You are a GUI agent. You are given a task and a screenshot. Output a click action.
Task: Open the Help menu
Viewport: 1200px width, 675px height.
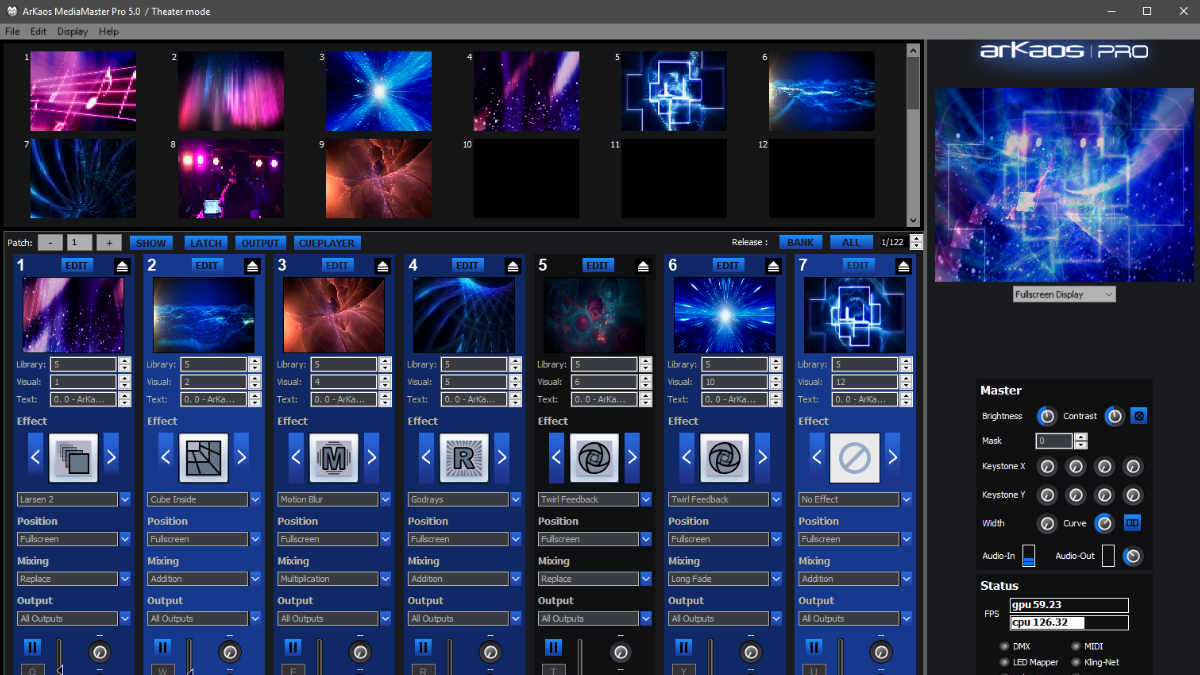coord(108,32)
